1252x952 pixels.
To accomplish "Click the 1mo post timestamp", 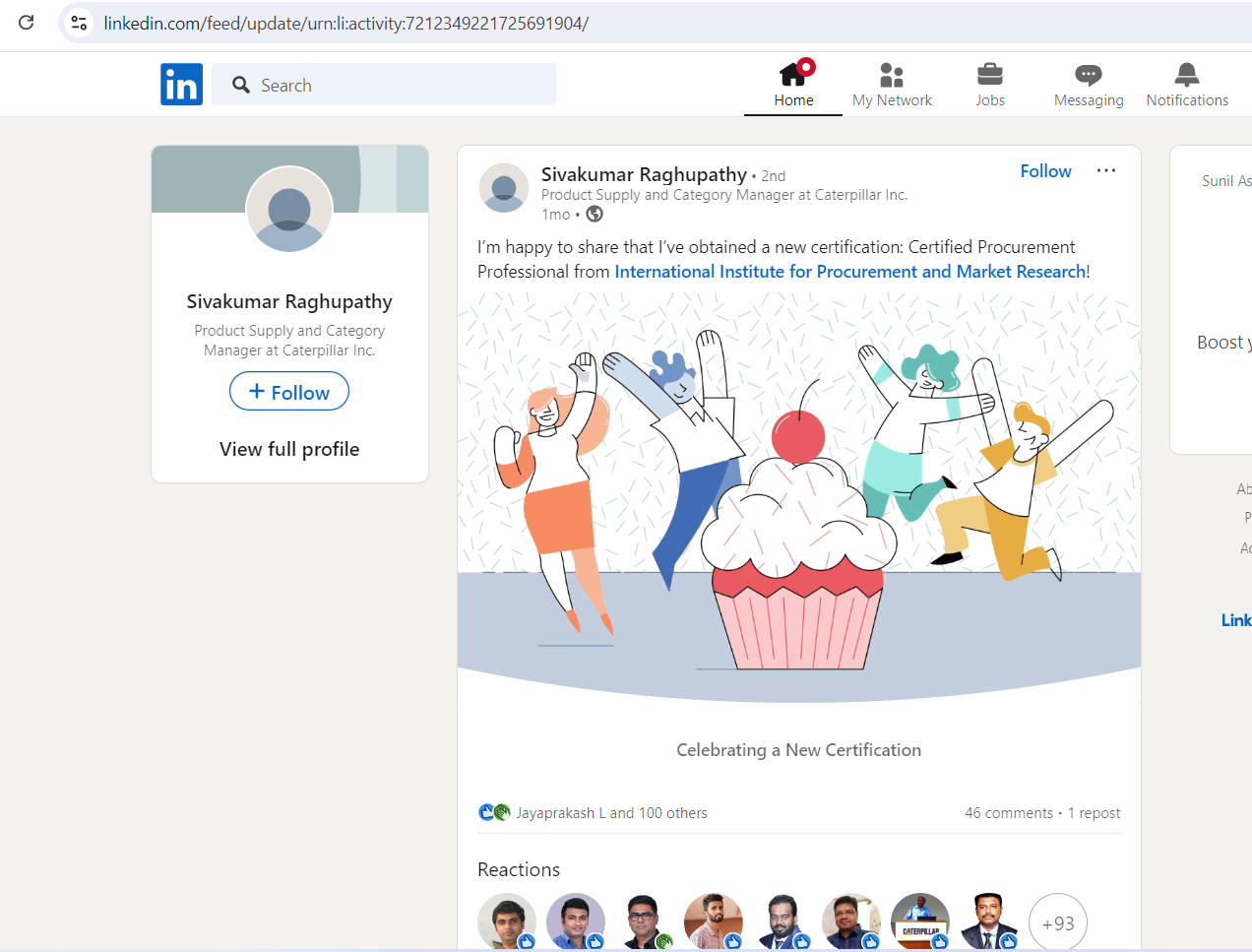I will pos(556,215).
